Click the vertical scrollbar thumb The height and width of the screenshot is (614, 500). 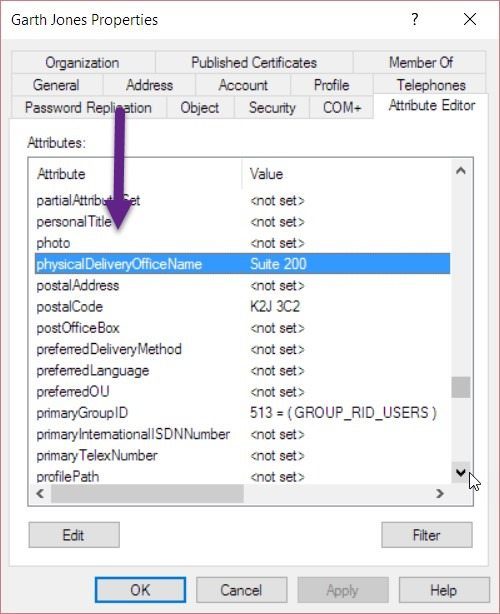coord(461,387)
